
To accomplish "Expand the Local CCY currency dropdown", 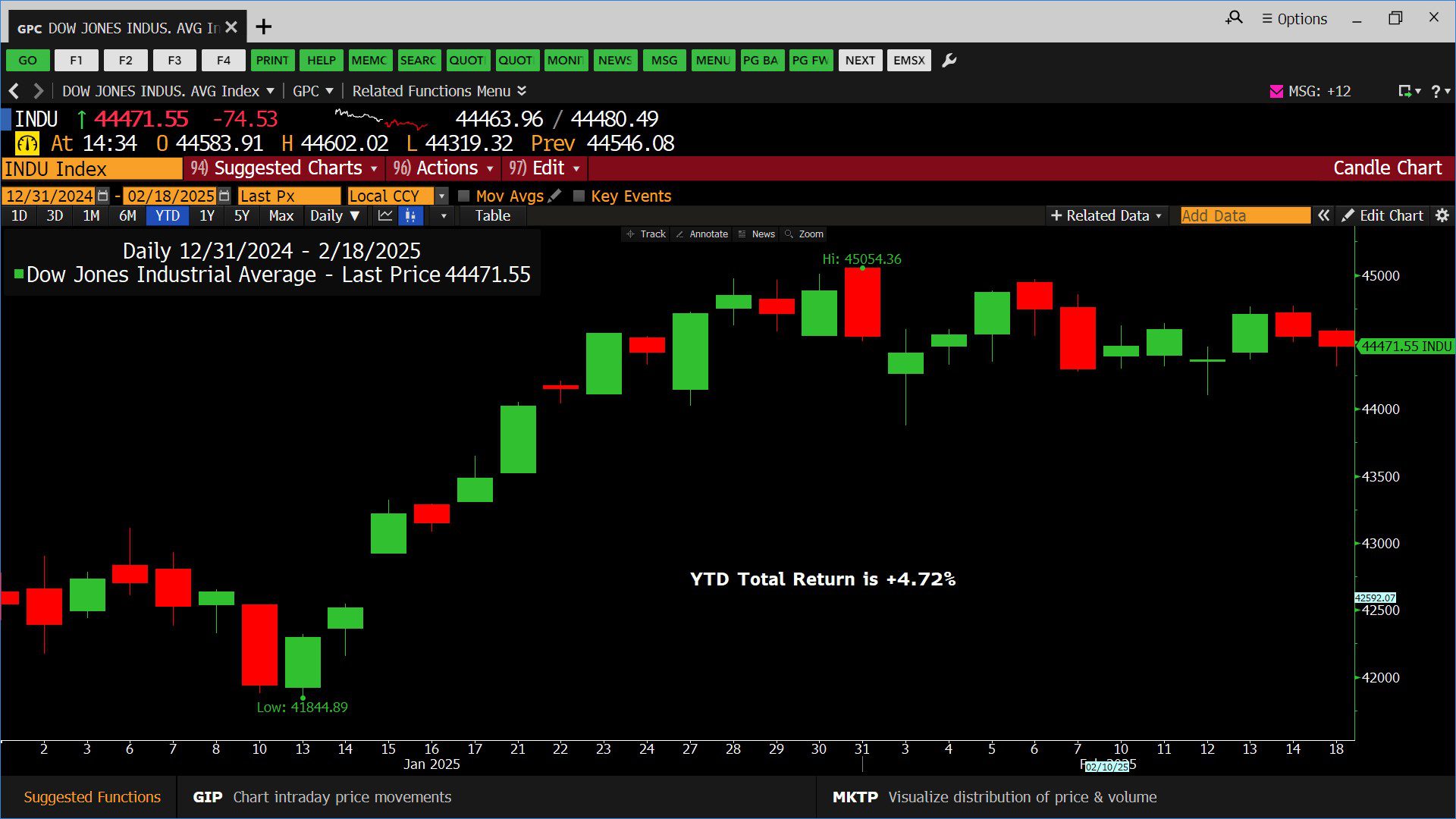I will coord(441,196).
